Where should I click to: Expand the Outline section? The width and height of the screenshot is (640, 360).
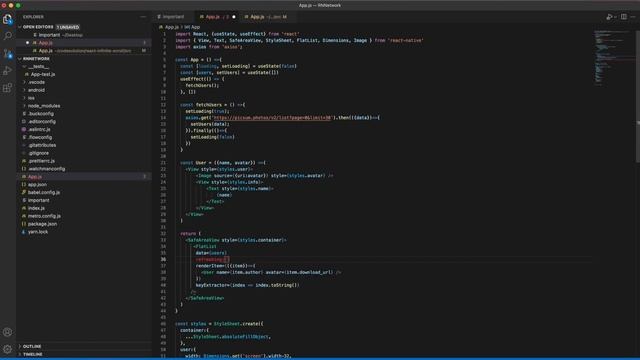[x=32, y=346]
